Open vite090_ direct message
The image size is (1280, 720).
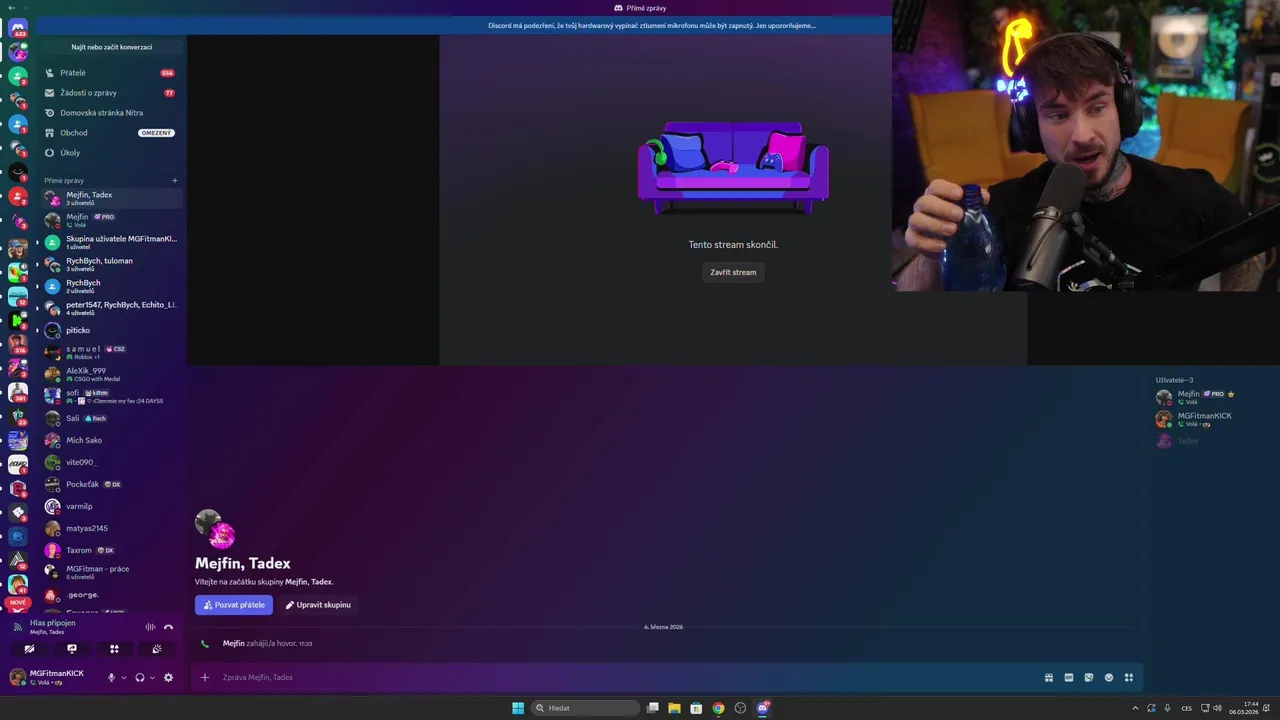tap(111, 462)
